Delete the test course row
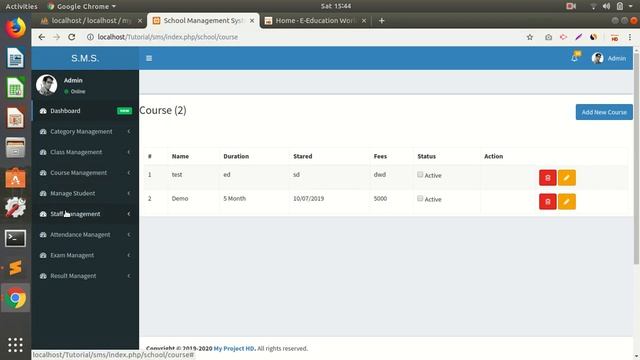Screen dimensions: 640x360 click(x=548, y=178)
